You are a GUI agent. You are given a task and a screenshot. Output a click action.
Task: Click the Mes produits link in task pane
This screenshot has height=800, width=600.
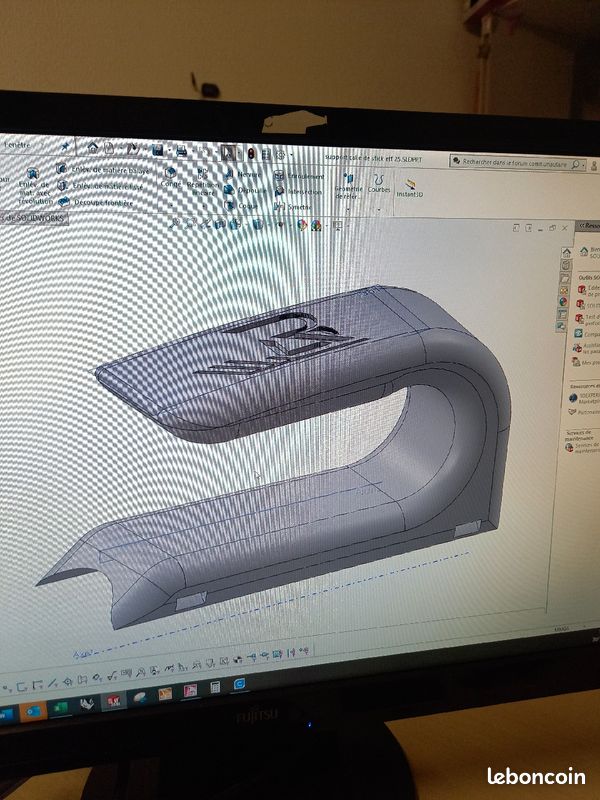tap(585, 362)
